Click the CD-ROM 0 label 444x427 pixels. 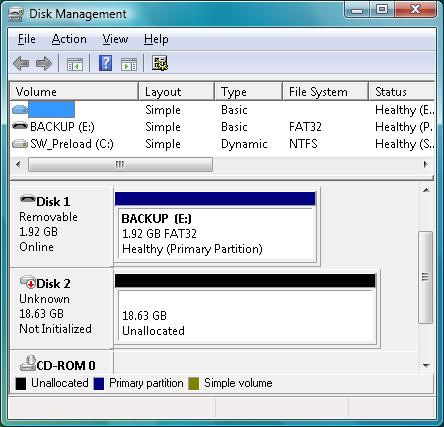(x=66, y=365)
